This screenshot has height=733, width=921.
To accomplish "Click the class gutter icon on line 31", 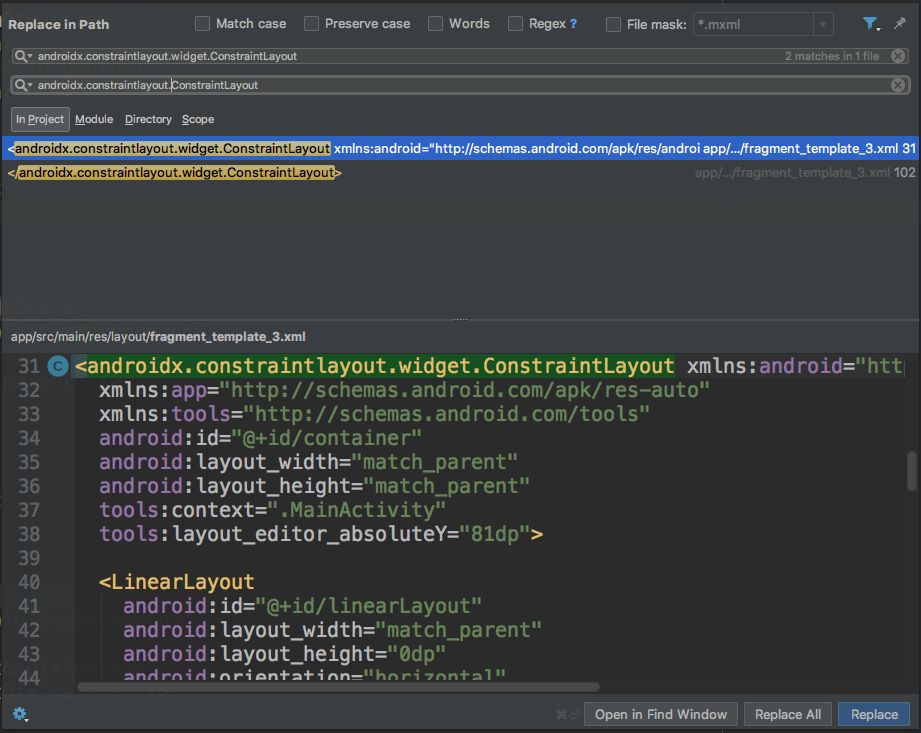I will (x=58, y=366).
